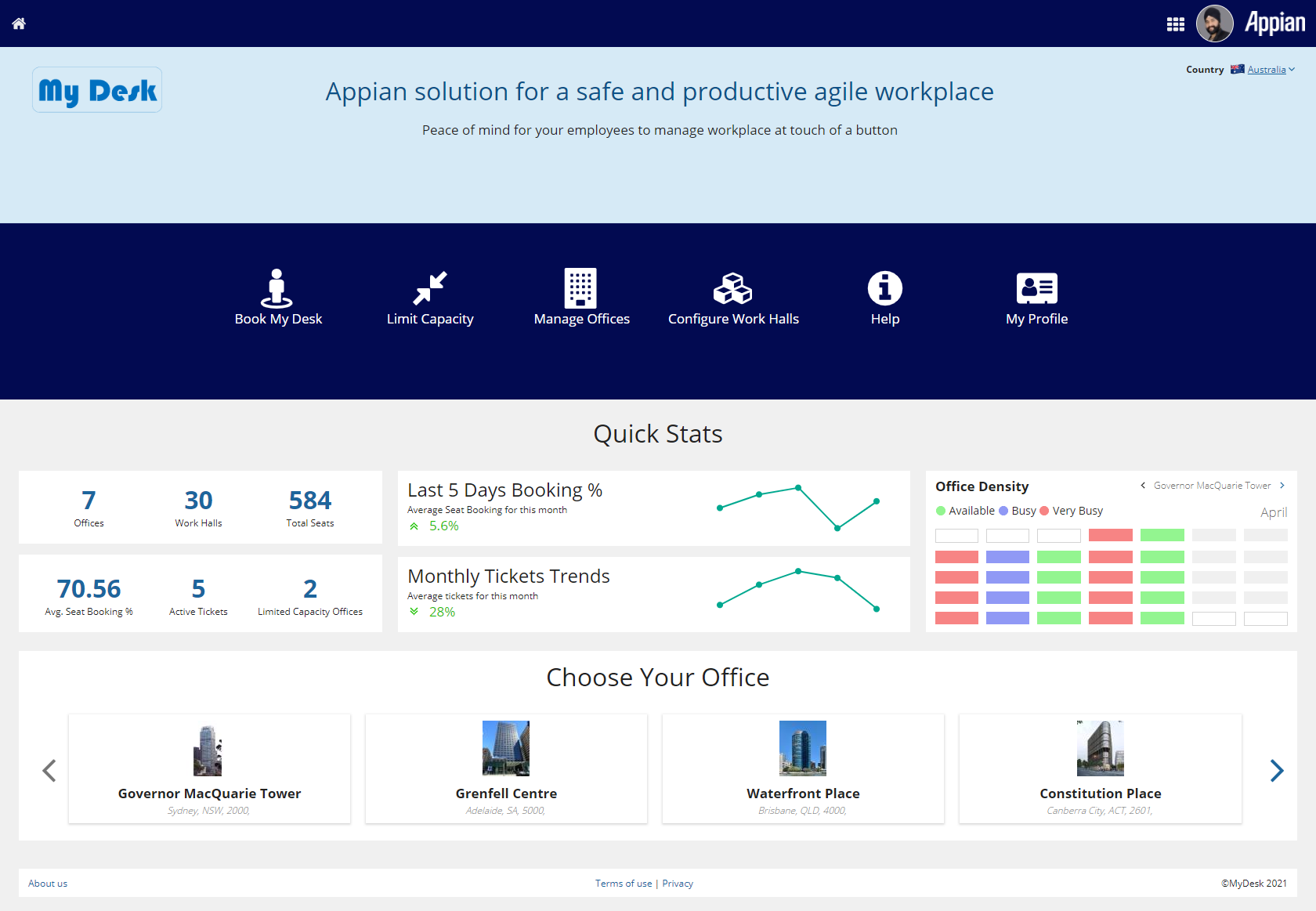Open the Help info icon
This screenshot has width=1316, height=911.
(x=884, y=288)
